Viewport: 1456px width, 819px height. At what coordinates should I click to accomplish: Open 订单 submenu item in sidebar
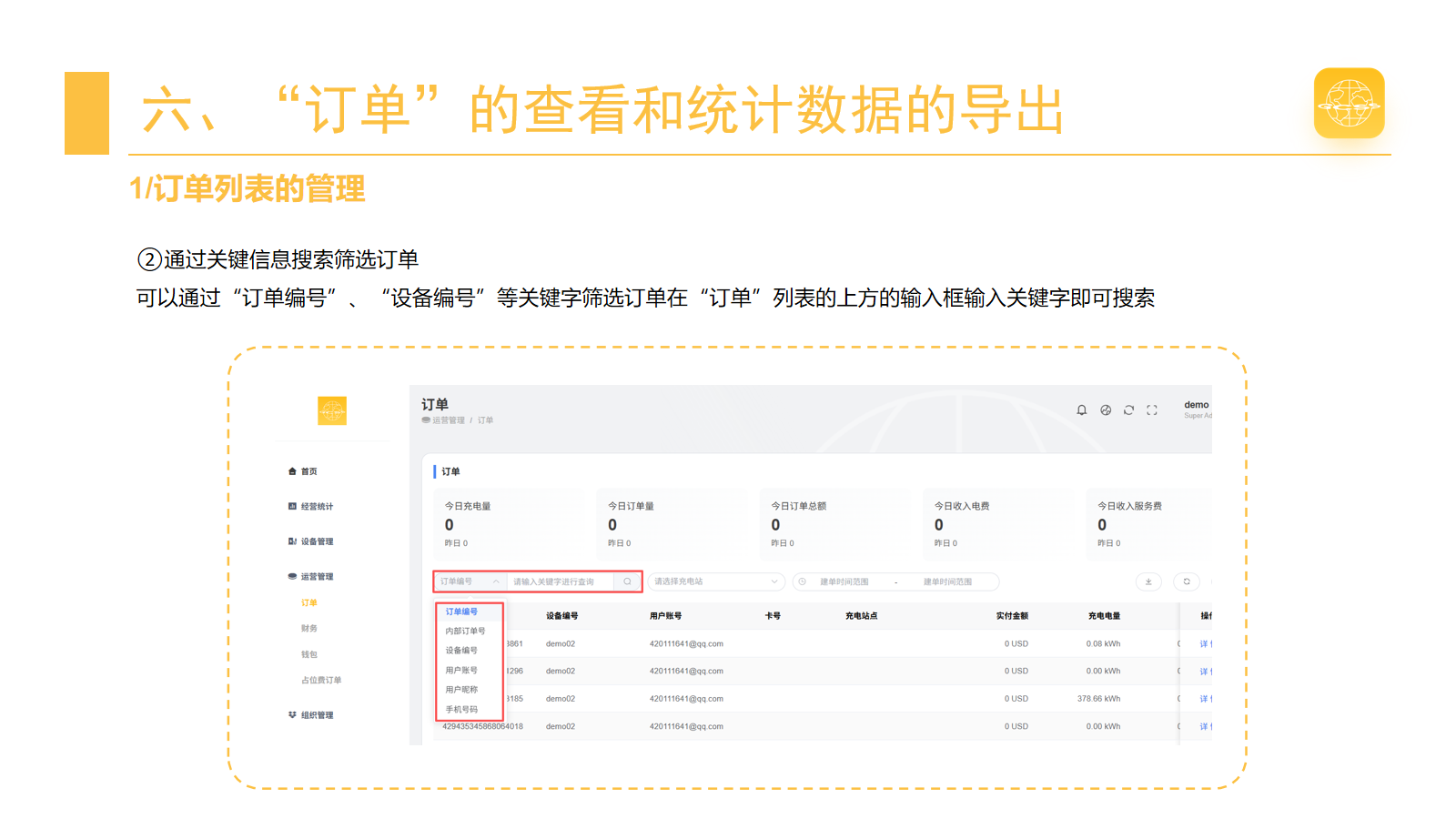309,603
